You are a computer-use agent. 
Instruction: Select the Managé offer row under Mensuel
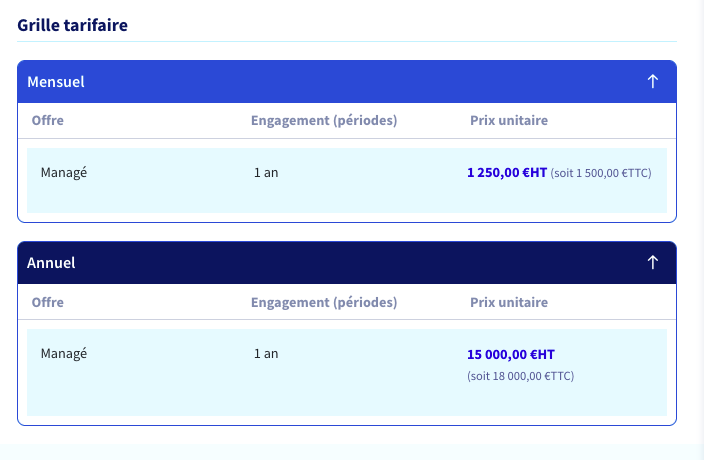coord(347,180)
